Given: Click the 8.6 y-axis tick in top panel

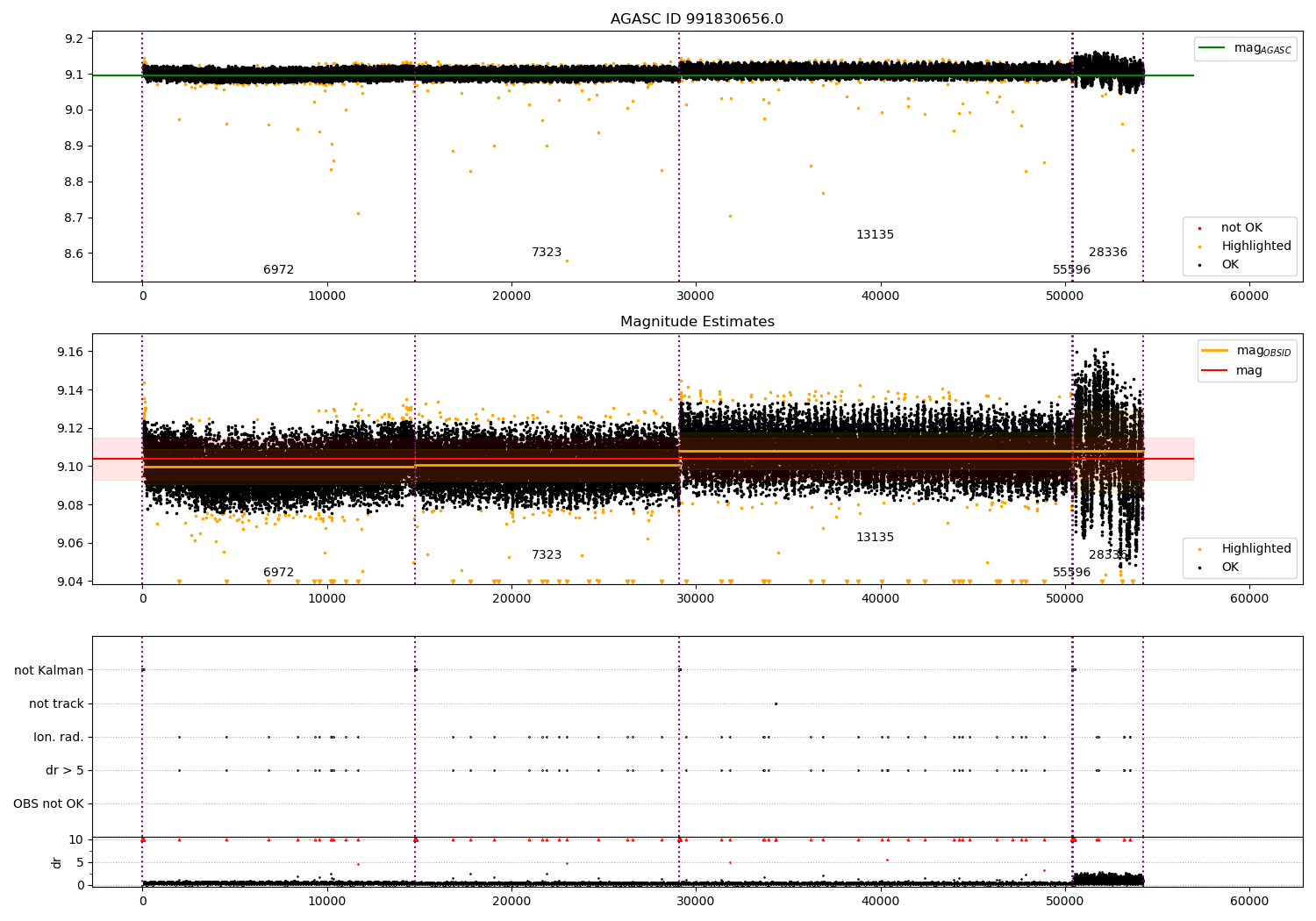Looking at the screenshot, I should pyautogui.click(x=75, y=254).
